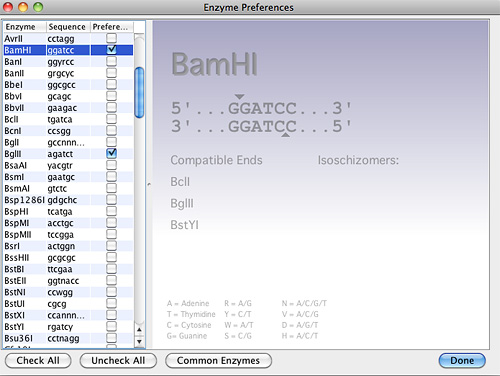Check the BclI enzyme checkbox
500x376 pixels.
coord(111,119)
